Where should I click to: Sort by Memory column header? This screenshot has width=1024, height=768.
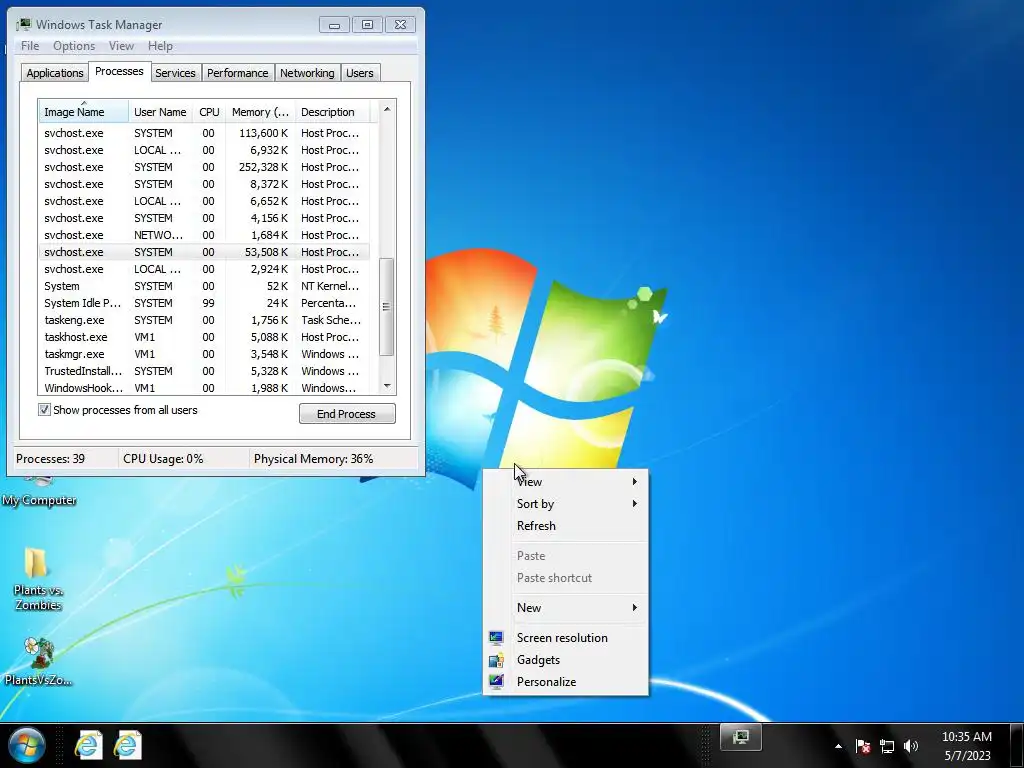click(260, 112)
